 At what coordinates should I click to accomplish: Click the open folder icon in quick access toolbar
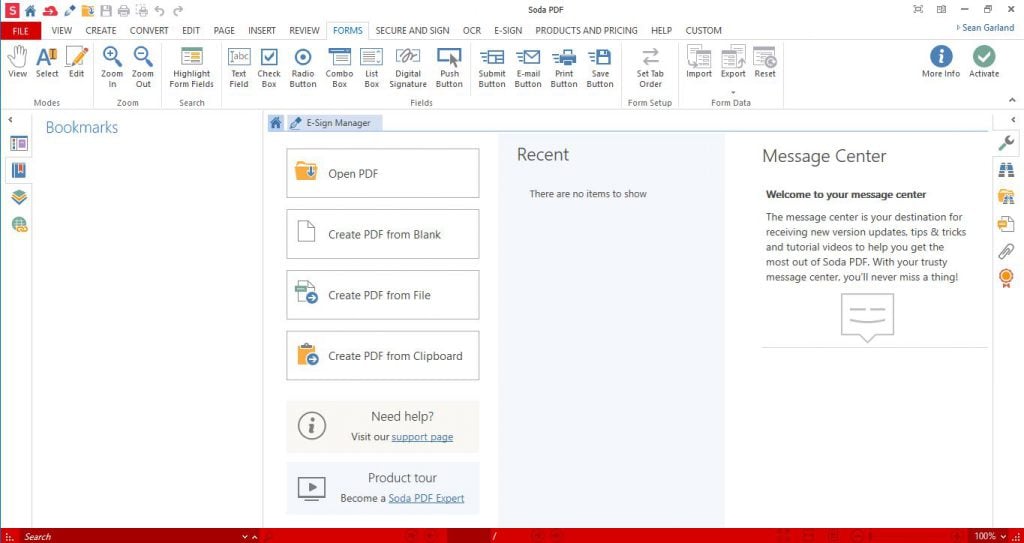[x=88, y=10]
